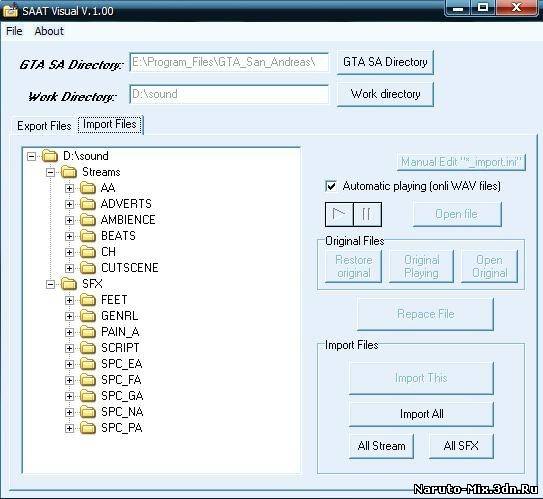
Task: Select the SPC_GA folder icon
Action: [88, 396]
